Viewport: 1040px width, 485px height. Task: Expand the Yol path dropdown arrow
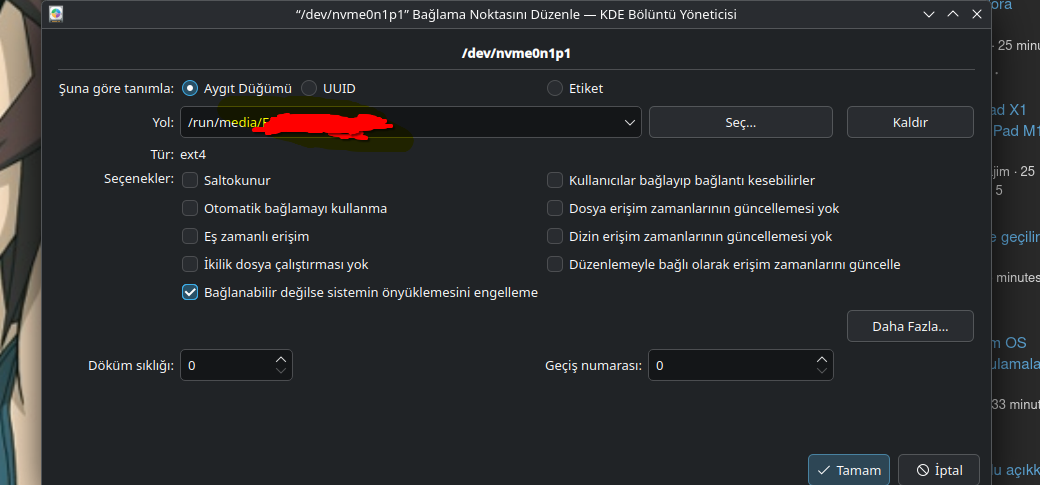(x=629, y=123)
